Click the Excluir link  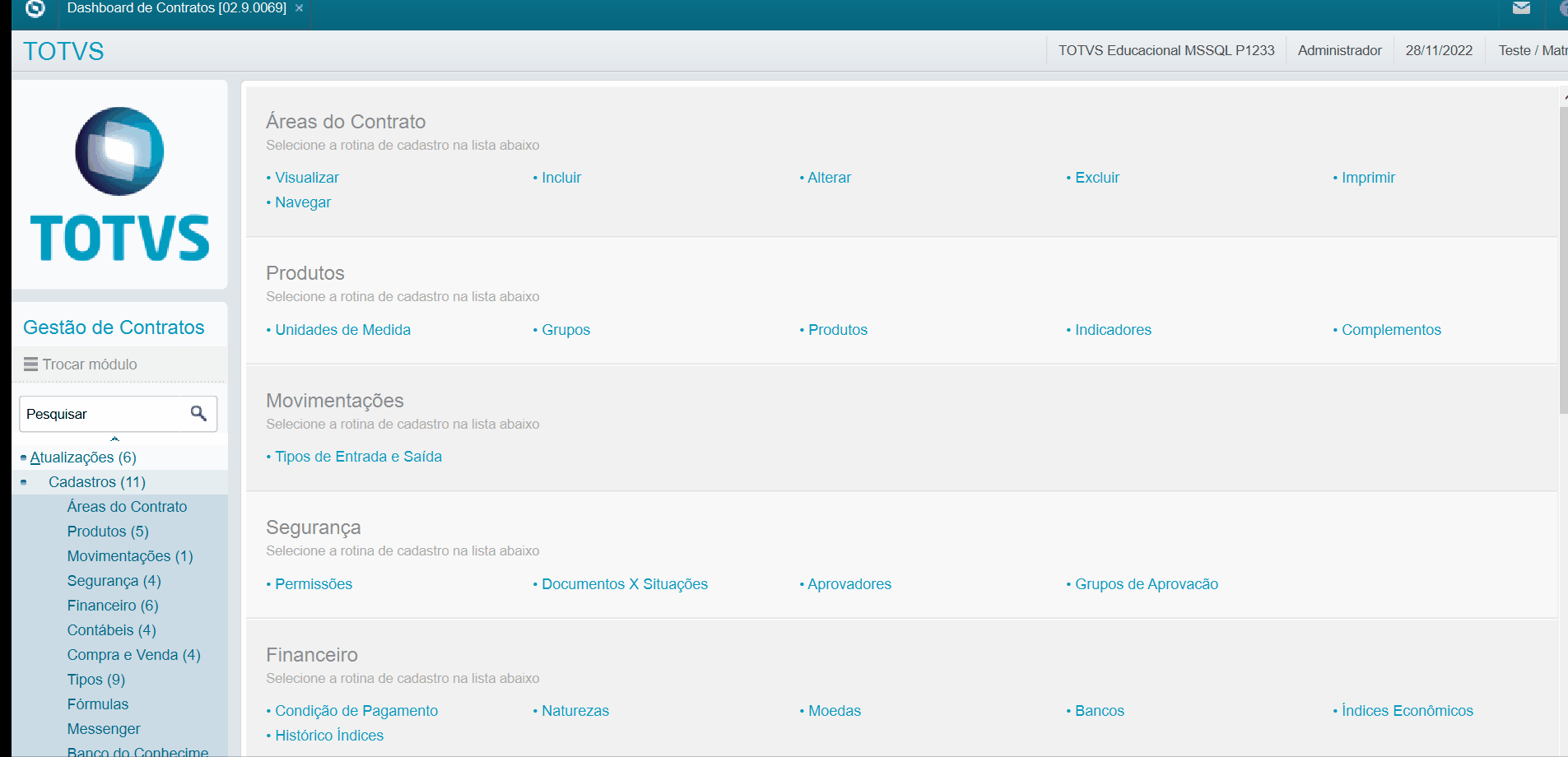click(1097, 178)
